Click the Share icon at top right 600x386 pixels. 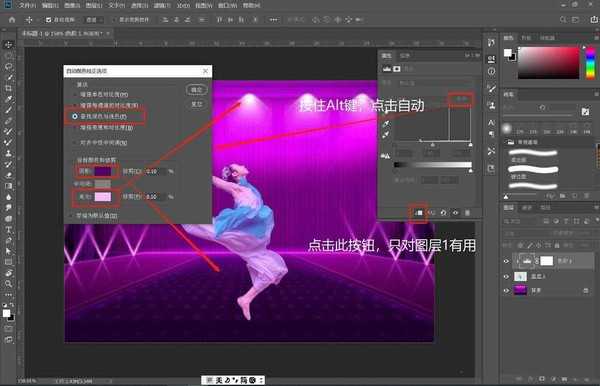tap(594, 20)
